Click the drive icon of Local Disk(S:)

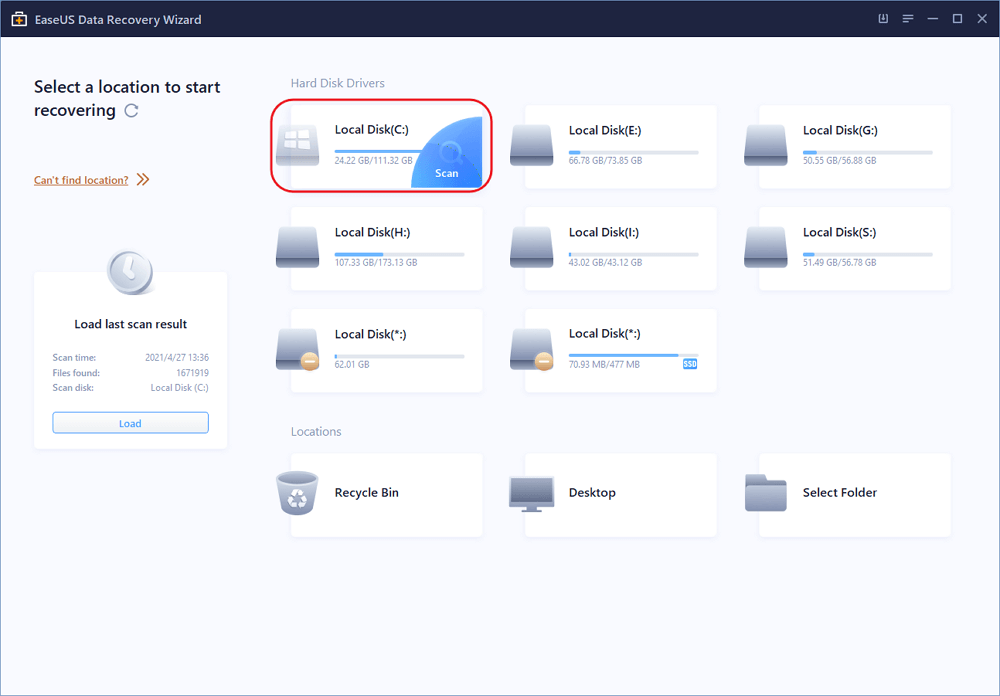coord(765,248)
